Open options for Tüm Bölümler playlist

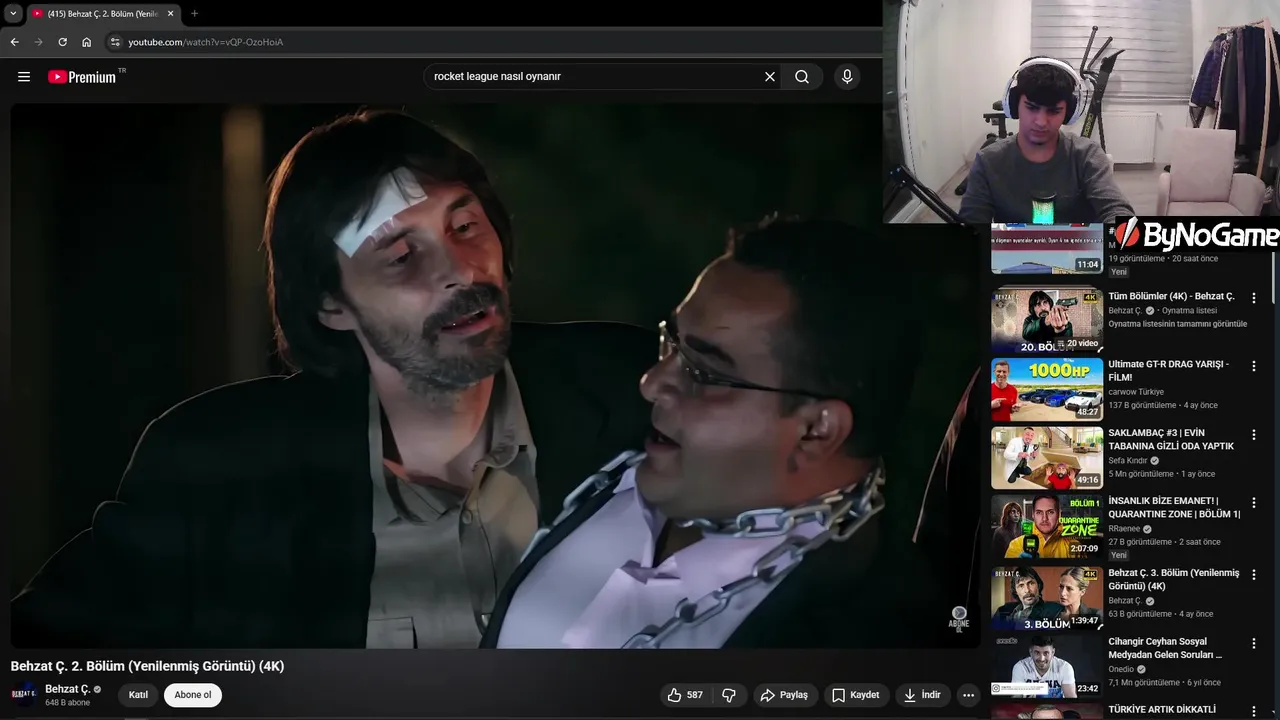pos(1254,298)
